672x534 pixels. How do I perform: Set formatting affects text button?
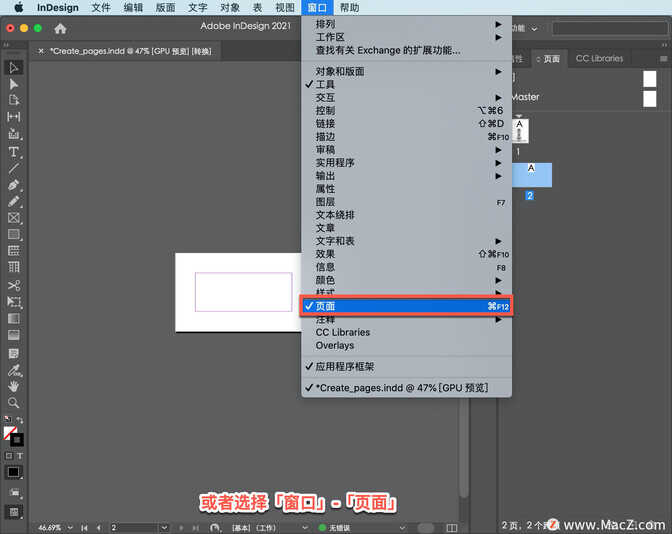(x=20, y=456)
